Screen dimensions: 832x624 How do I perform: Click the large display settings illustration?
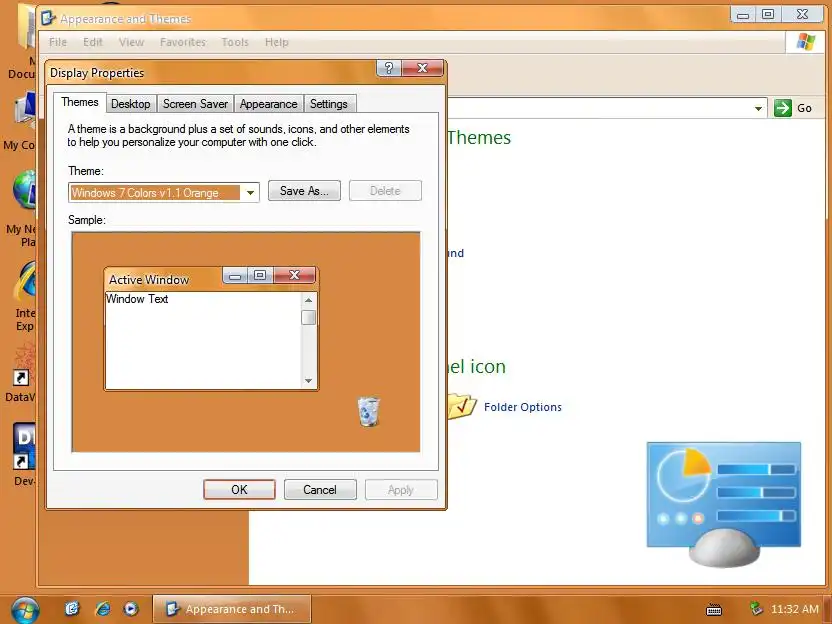pyautogui.click(x=724, y=503)
